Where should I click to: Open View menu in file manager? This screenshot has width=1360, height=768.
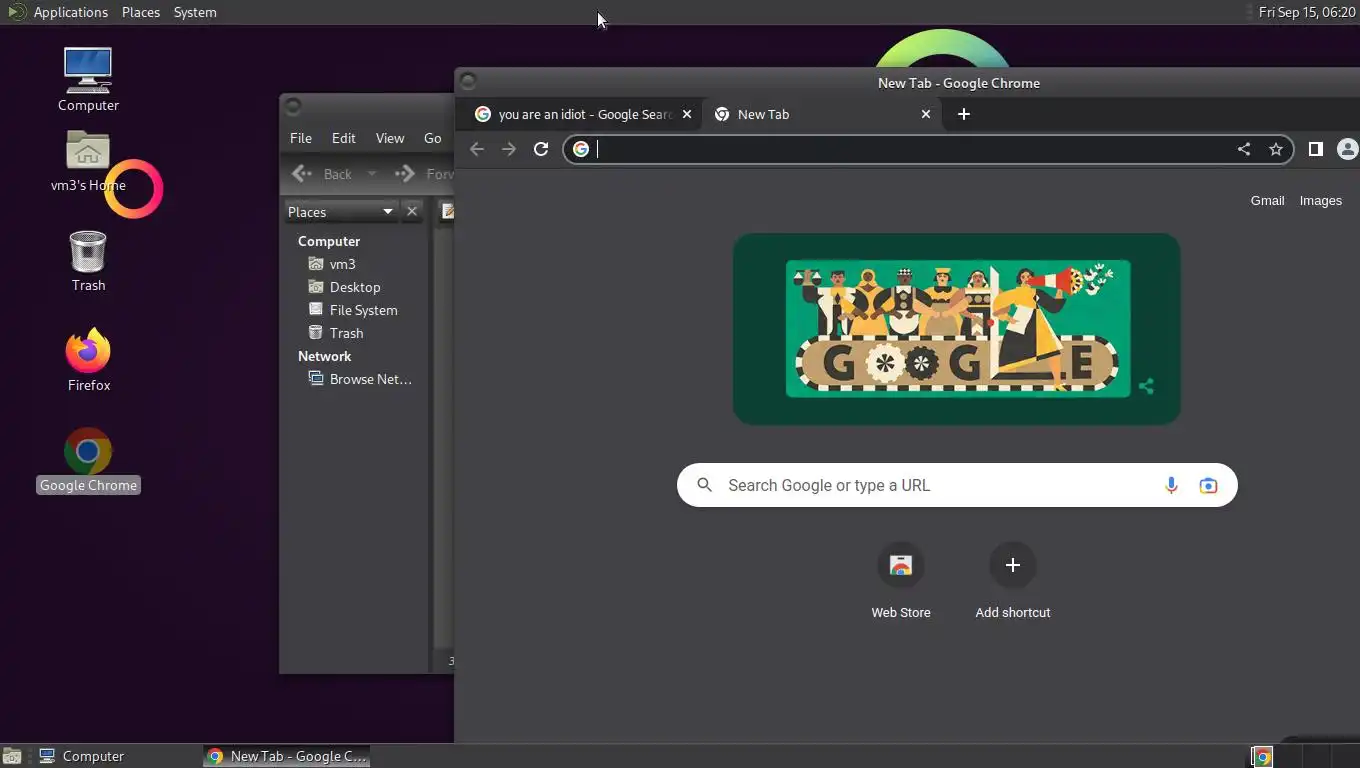pos(390,138)
